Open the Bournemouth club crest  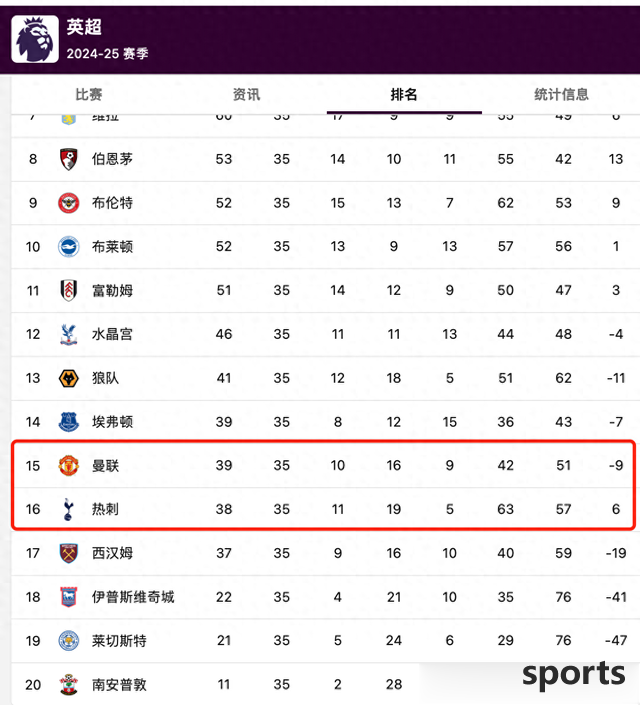coord(69,159)
